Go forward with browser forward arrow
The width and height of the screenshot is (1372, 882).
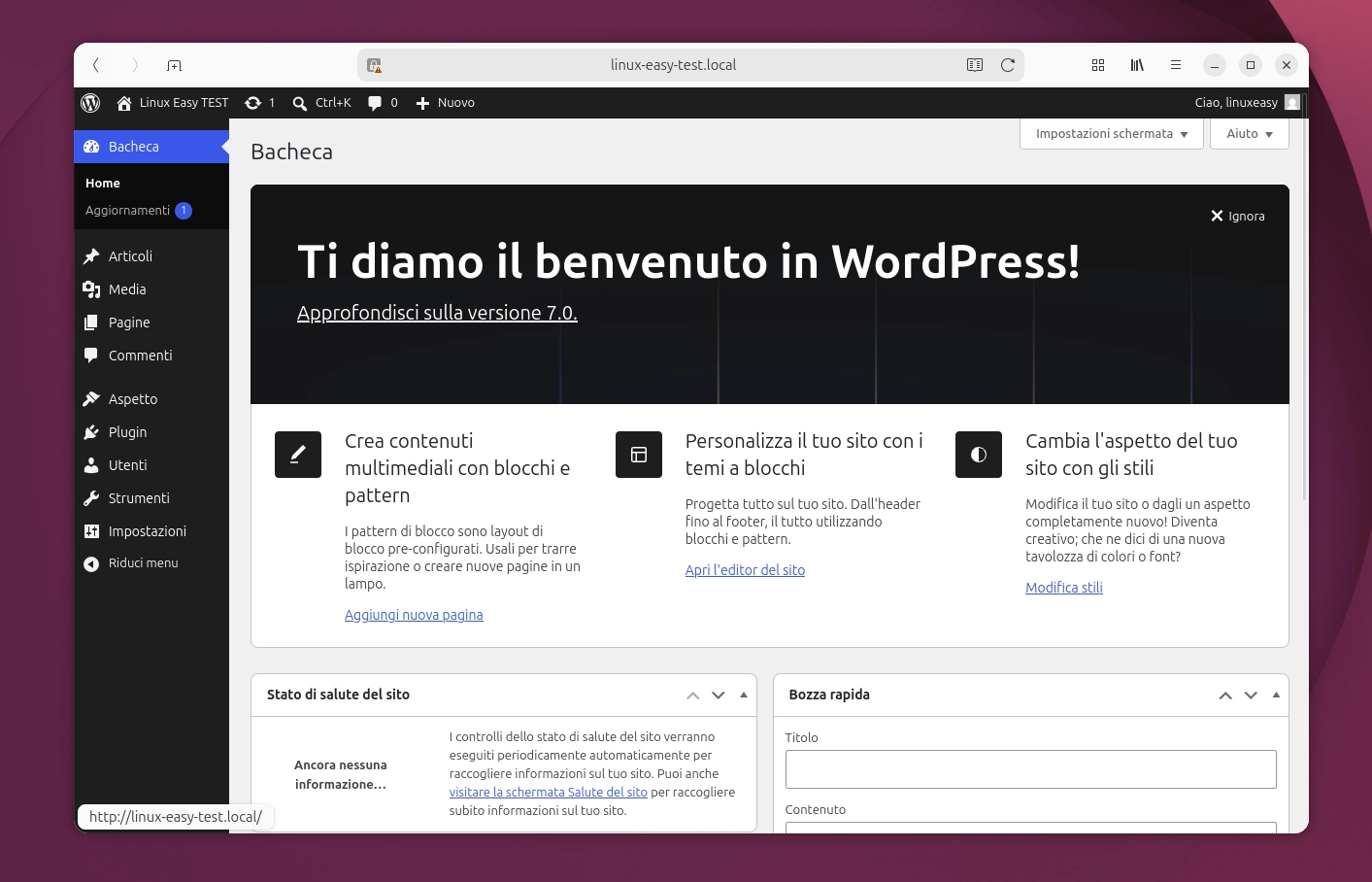[x=135, y=65]
